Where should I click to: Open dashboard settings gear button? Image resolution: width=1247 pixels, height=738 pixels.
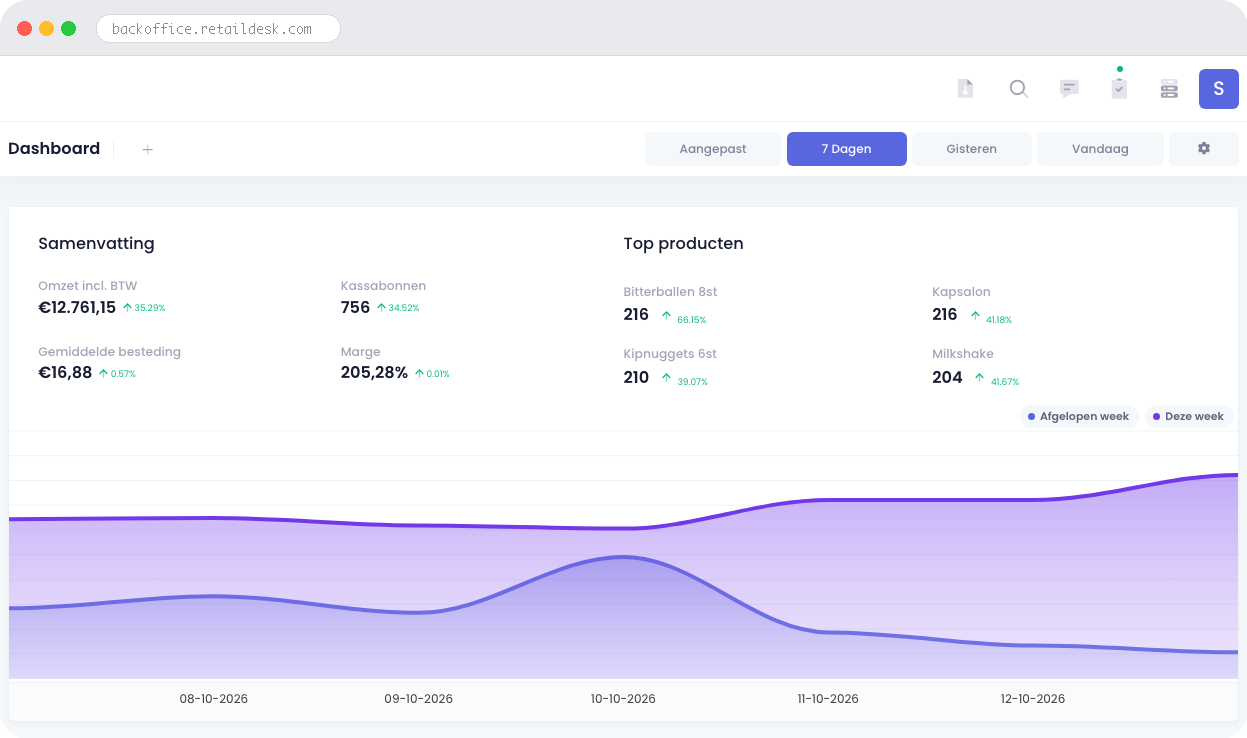[x=1204, y=149]
